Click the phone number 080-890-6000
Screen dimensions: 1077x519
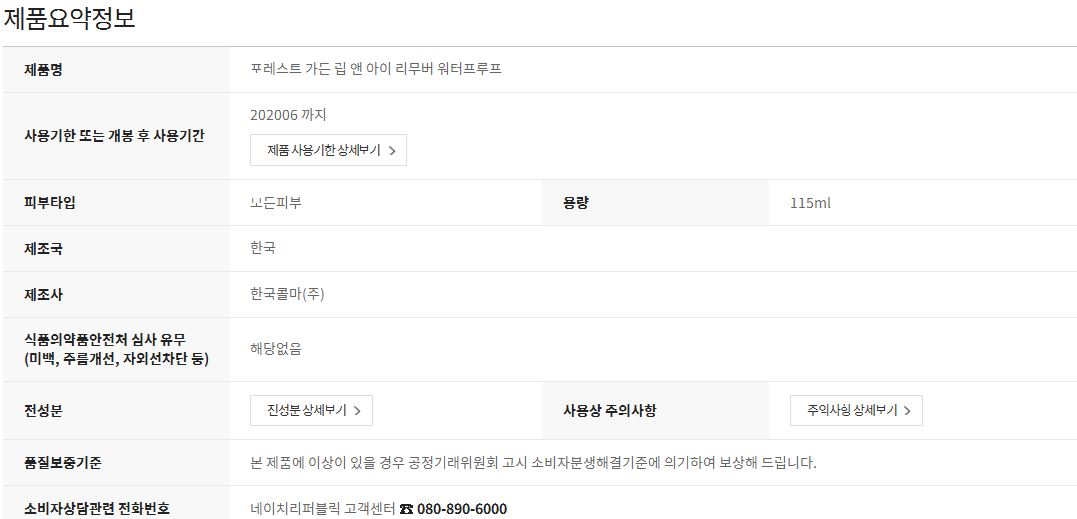pyautogui.click(x=462, y=509)
